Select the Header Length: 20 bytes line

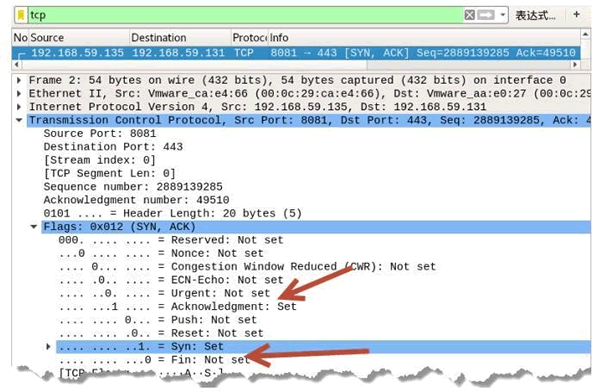(173, 213)
